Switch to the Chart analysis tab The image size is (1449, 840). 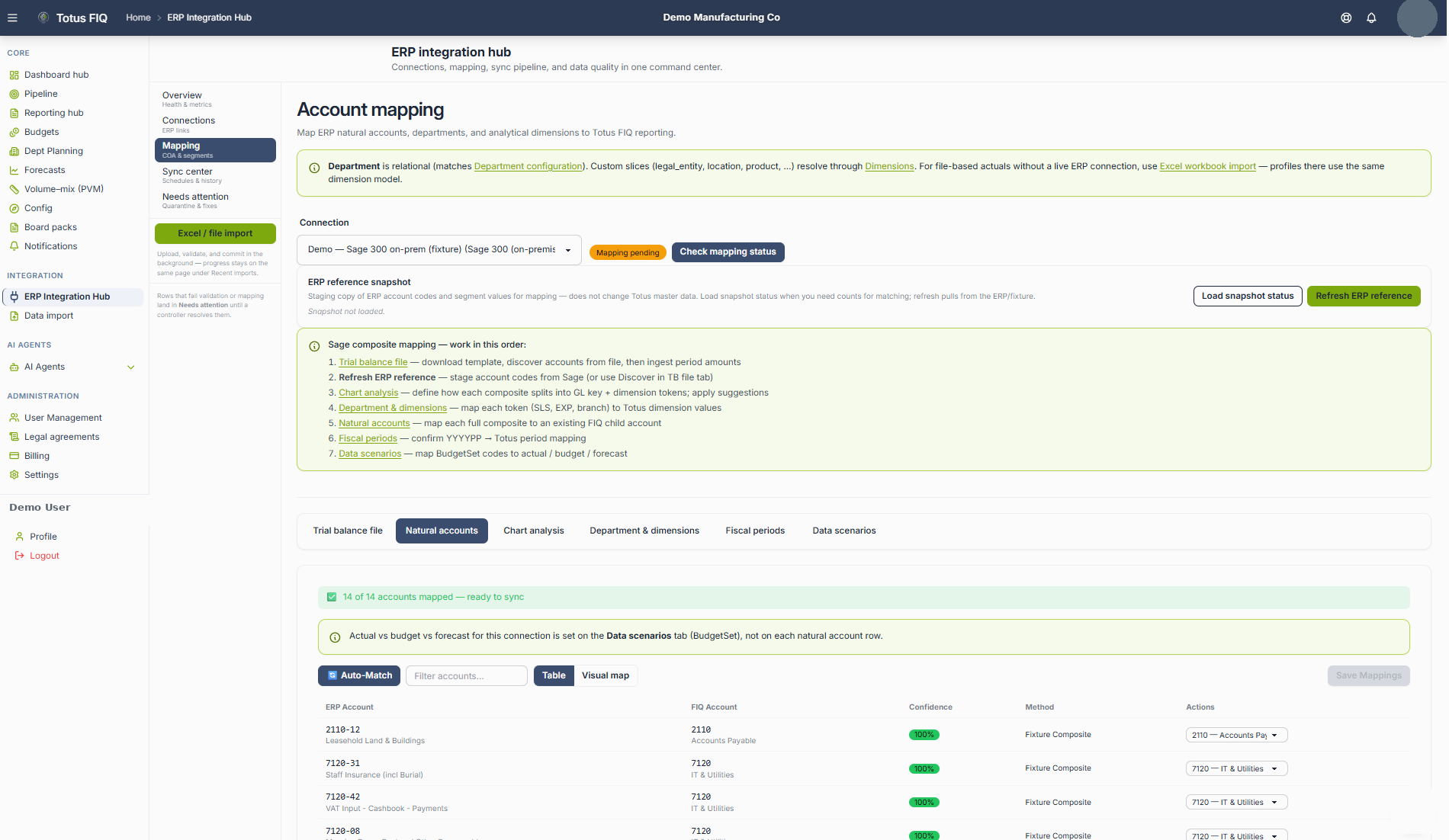[534, 531]
